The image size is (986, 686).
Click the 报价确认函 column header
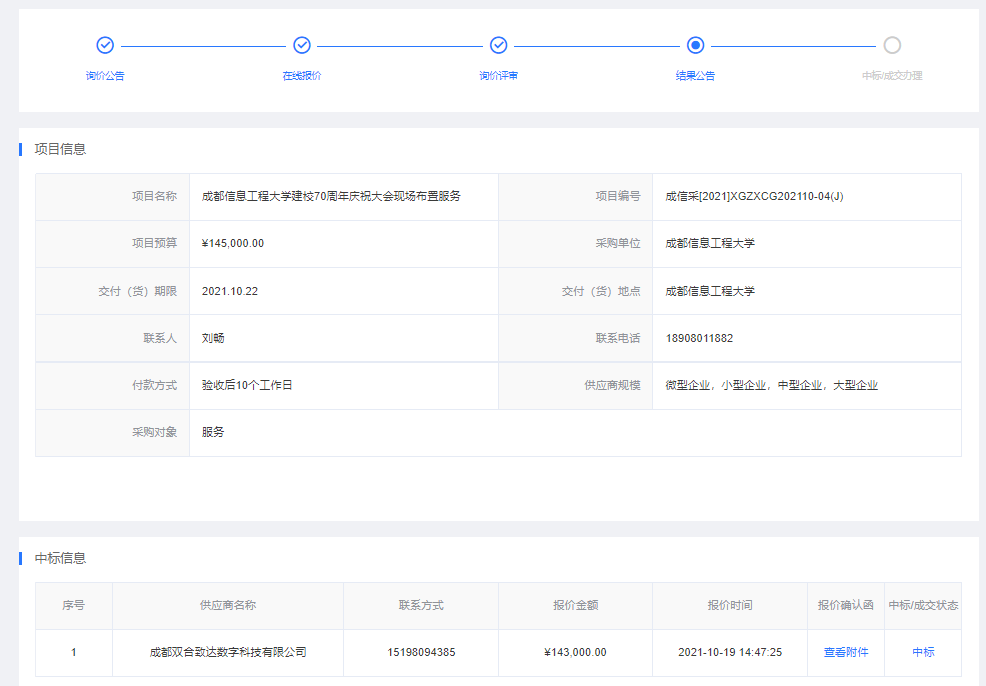(x=846, y=606)
